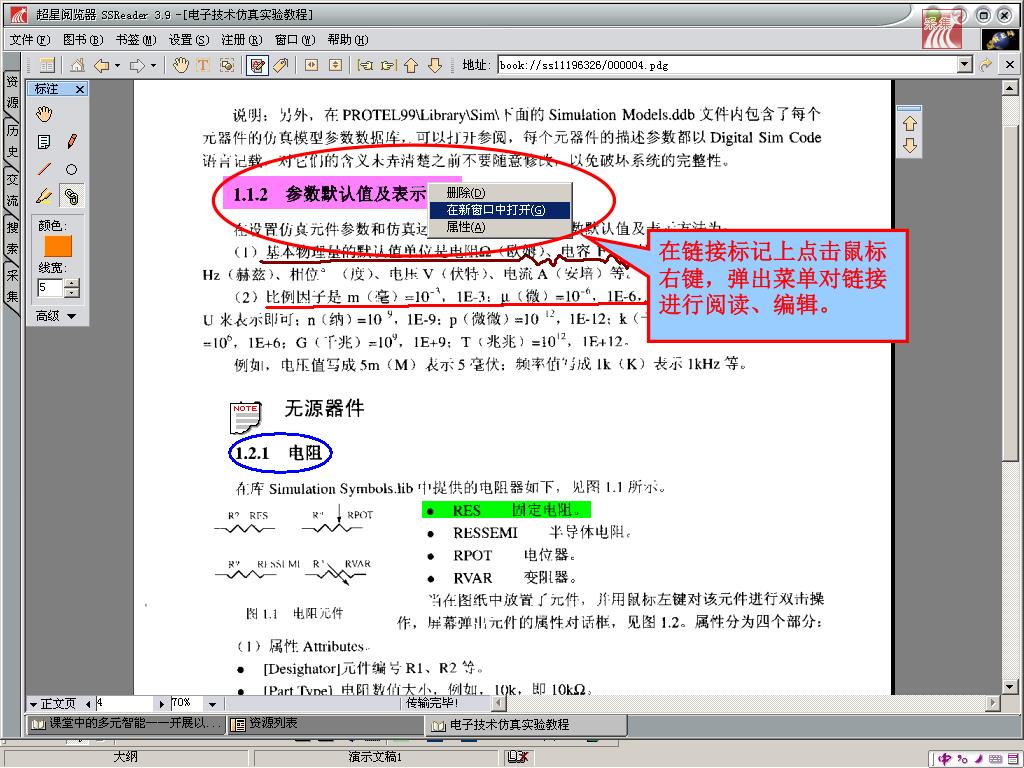Open the 资源 side tab

point(12,92)
